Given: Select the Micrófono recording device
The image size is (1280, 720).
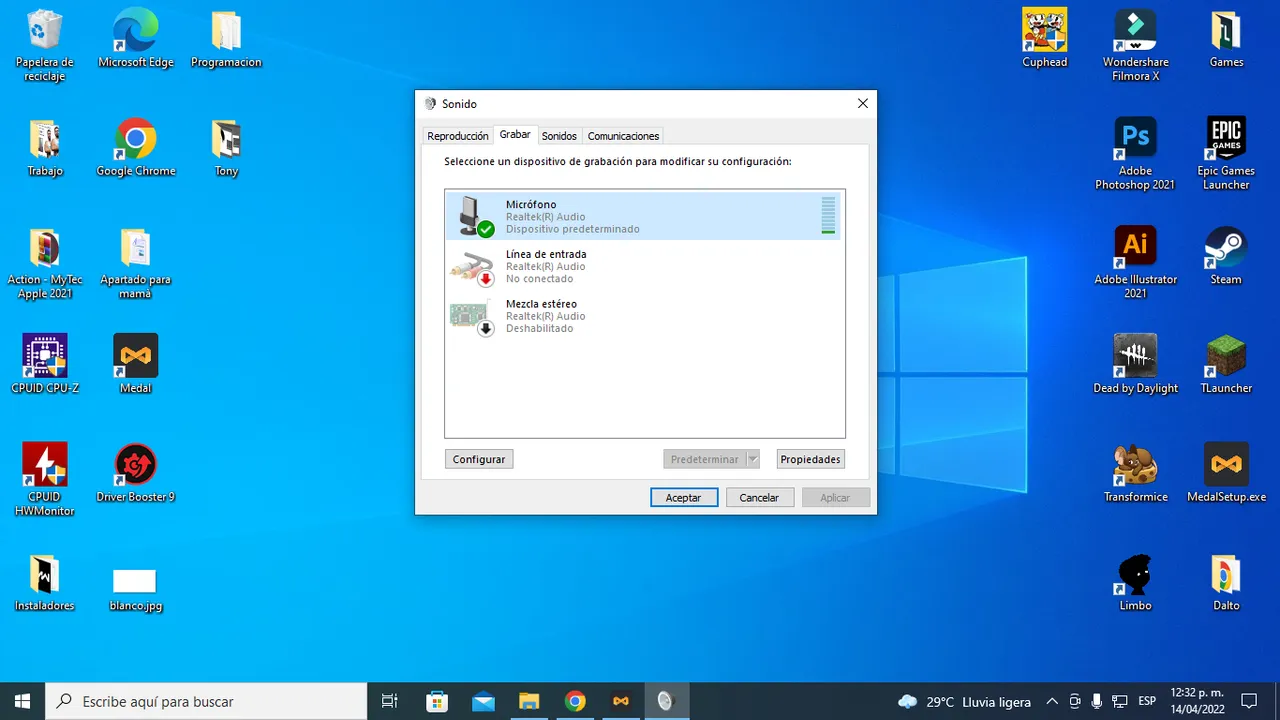Looking at the screenshot, I should (x=644, y=217).
